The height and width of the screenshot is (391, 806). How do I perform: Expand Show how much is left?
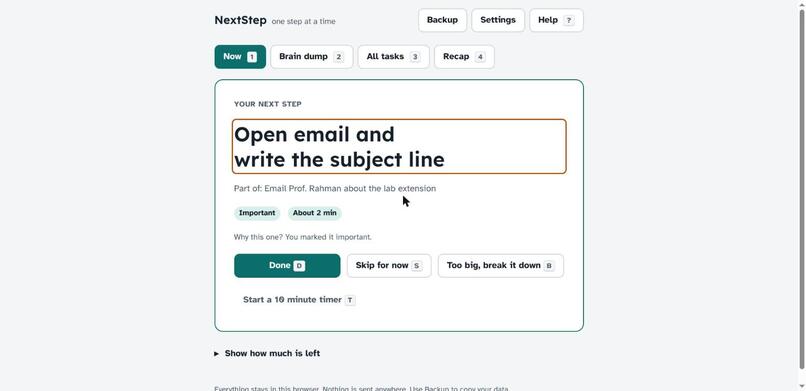pos(267,353)
